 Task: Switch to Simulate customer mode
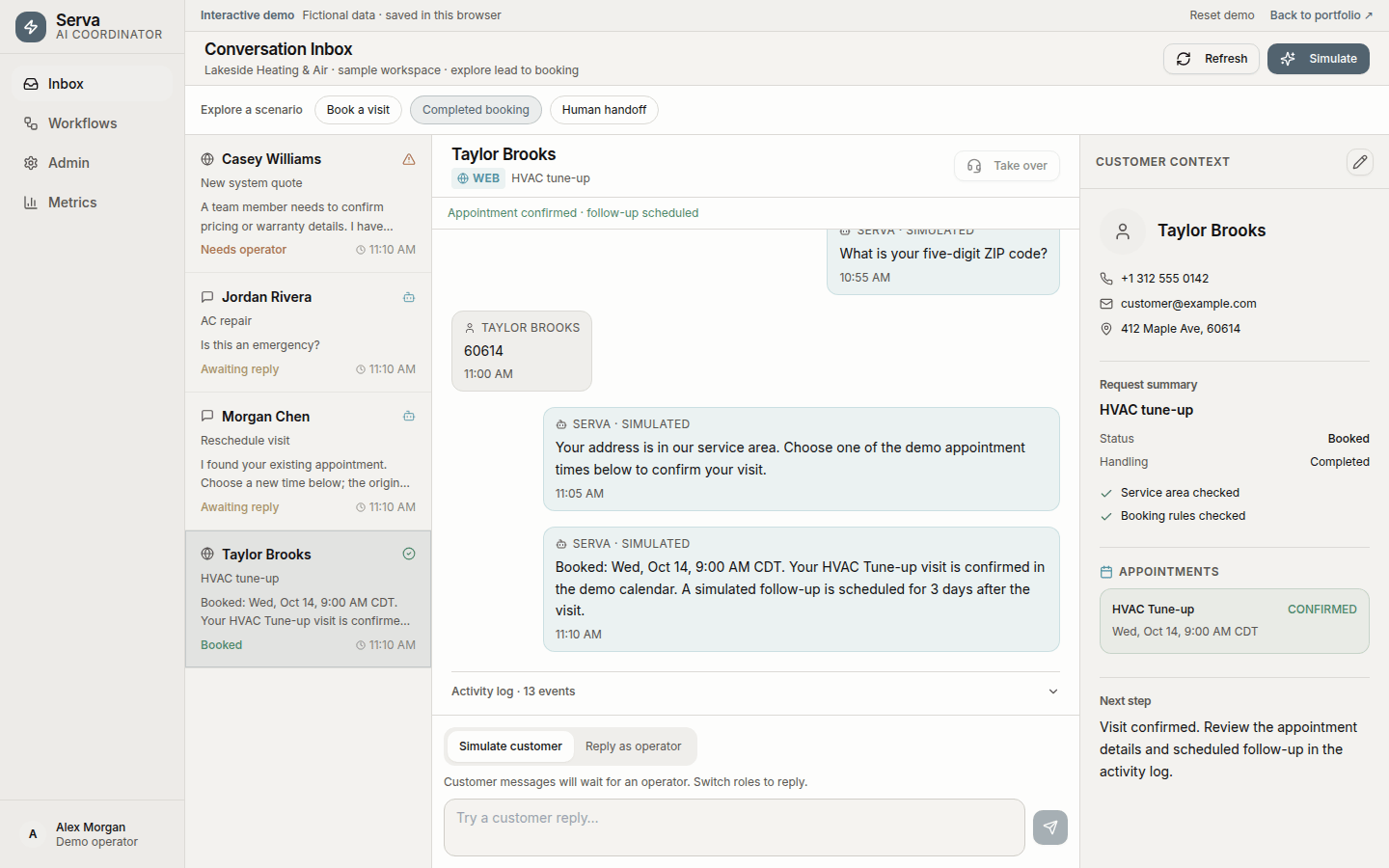coord(510,746)
